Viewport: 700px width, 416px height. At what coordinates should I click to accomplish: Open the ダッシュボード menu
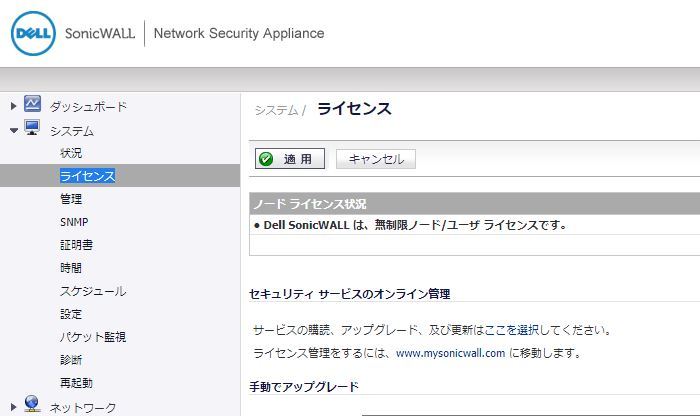coord(88,107)
